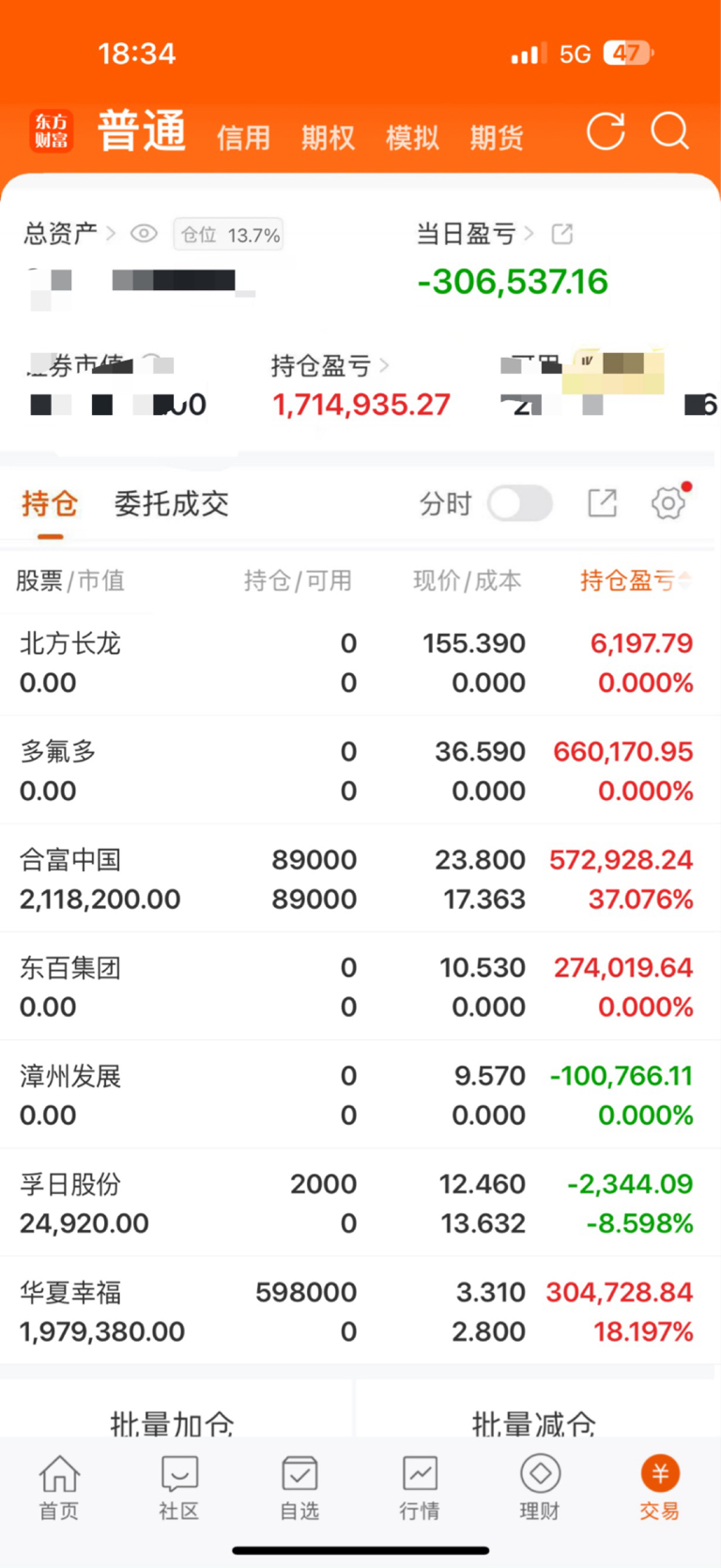
Task: Select the 持仓 tab
Action: 50,504
